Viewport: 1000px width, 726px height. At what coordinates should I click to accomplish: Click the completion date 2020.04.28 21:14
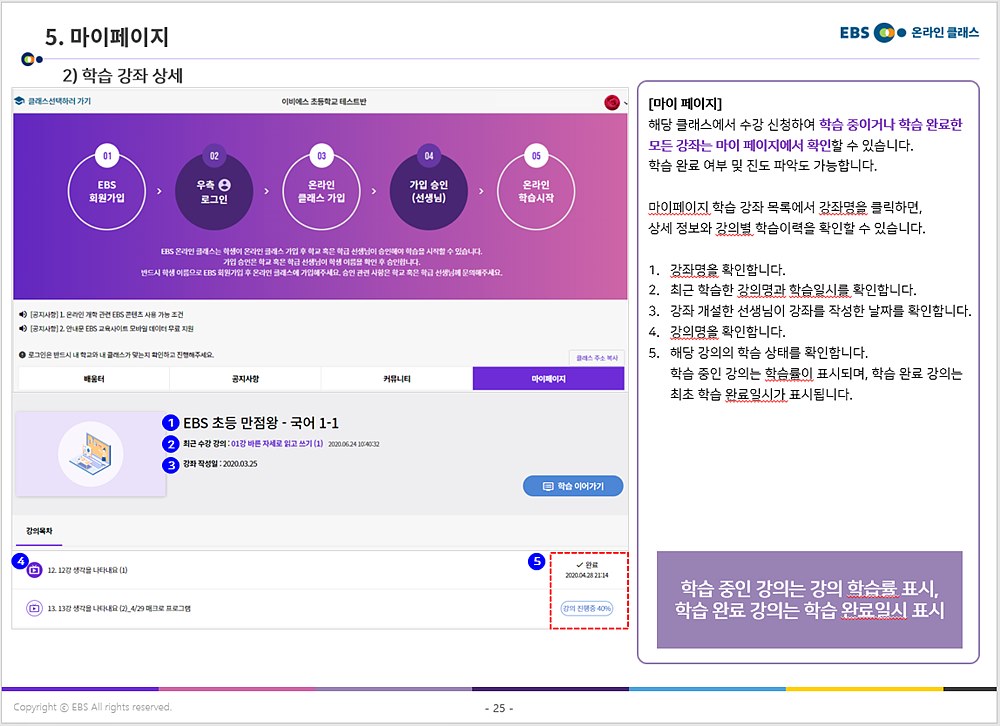(587, 575)
